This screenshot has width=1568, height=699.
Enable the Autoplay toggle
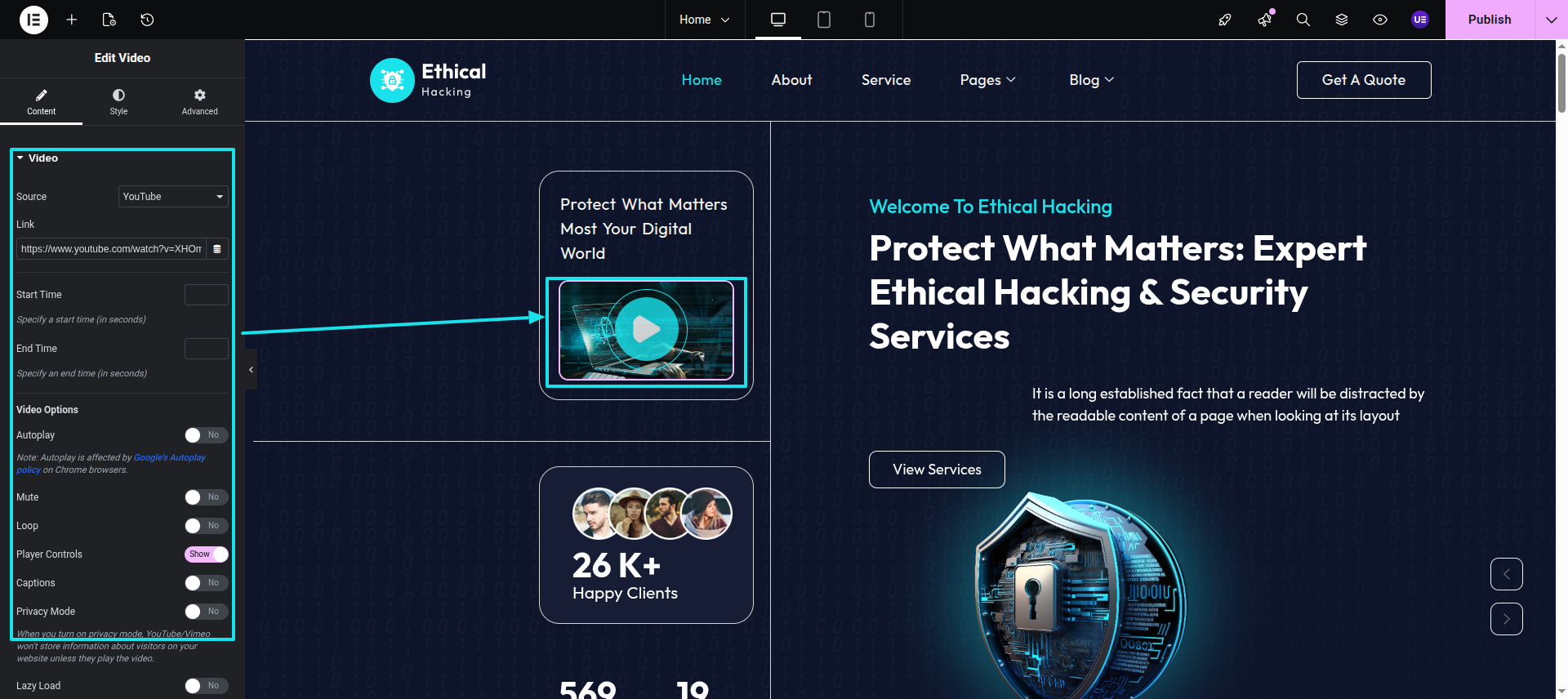[206, 435]
